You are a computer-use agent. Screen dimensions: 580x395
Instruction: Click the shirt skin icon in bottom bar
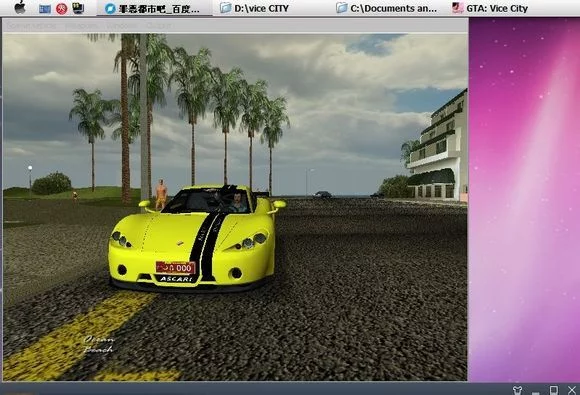tap(518, 390)
